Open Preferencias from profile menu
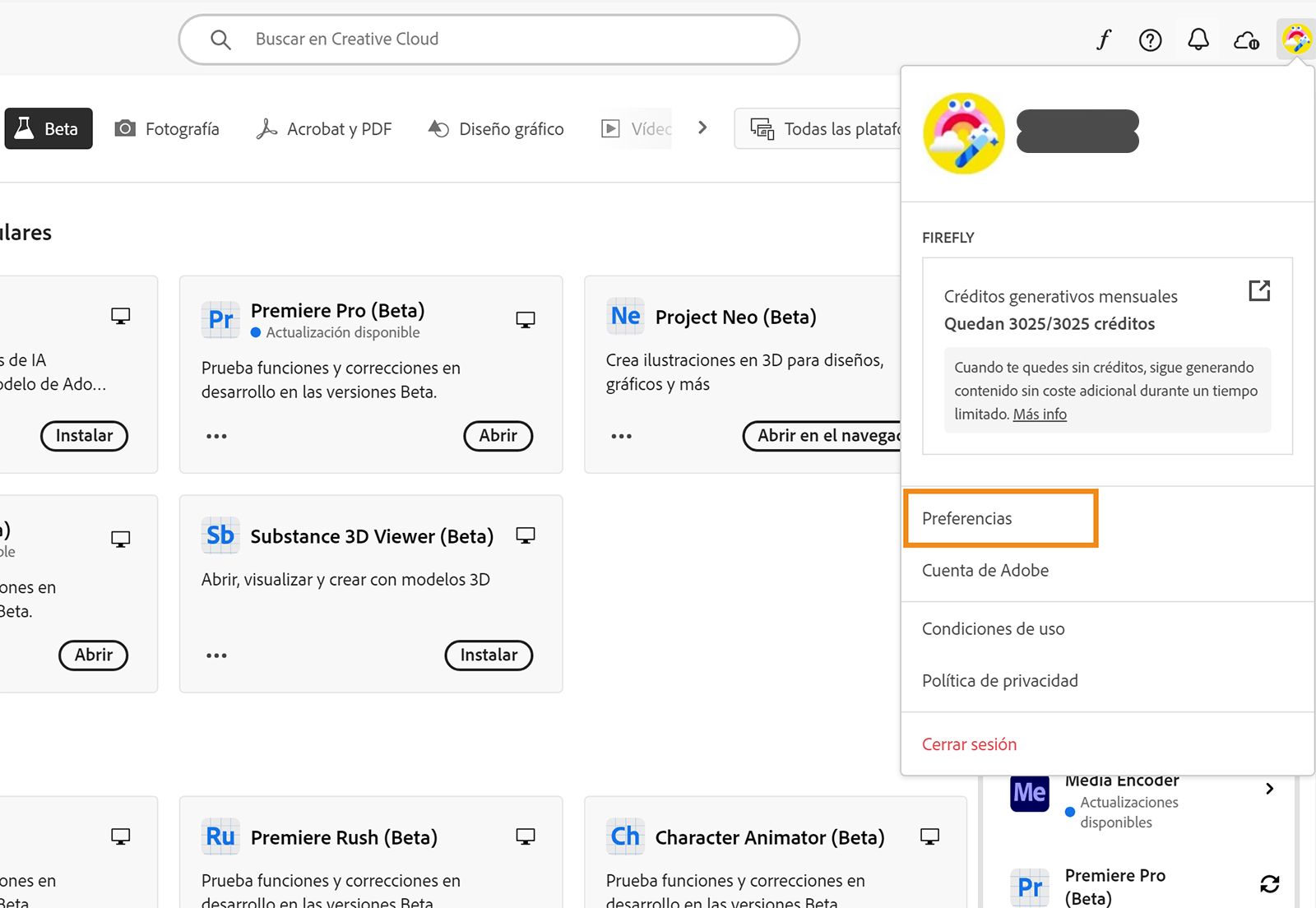The width and height of the screenshot is (1316, 908). coord(1001,518)
